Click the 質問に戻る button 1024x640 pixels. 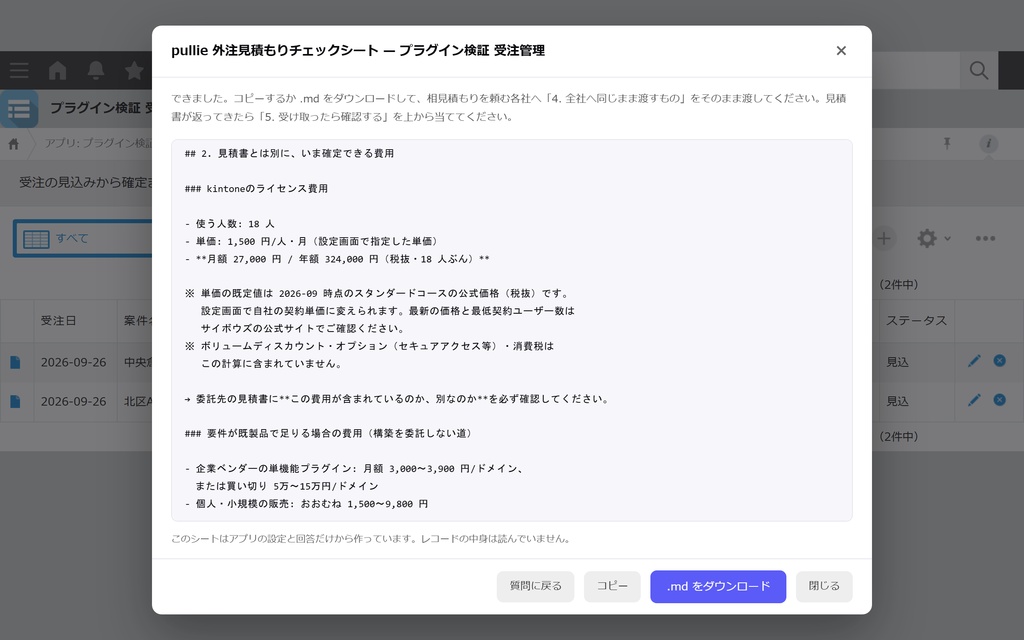point(536,586)
